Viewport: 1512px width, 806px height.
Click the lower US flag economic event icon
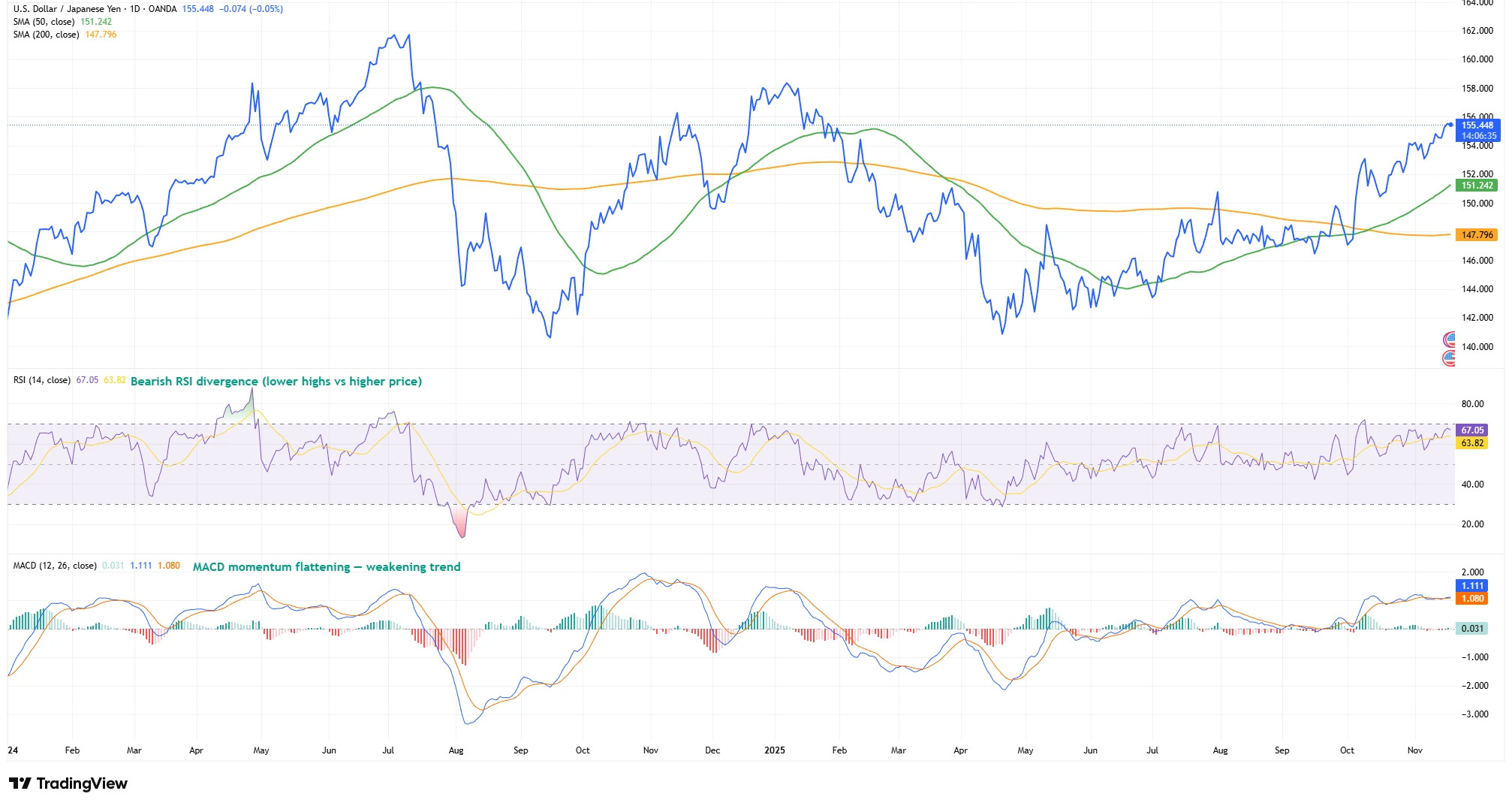(1450, 358)
